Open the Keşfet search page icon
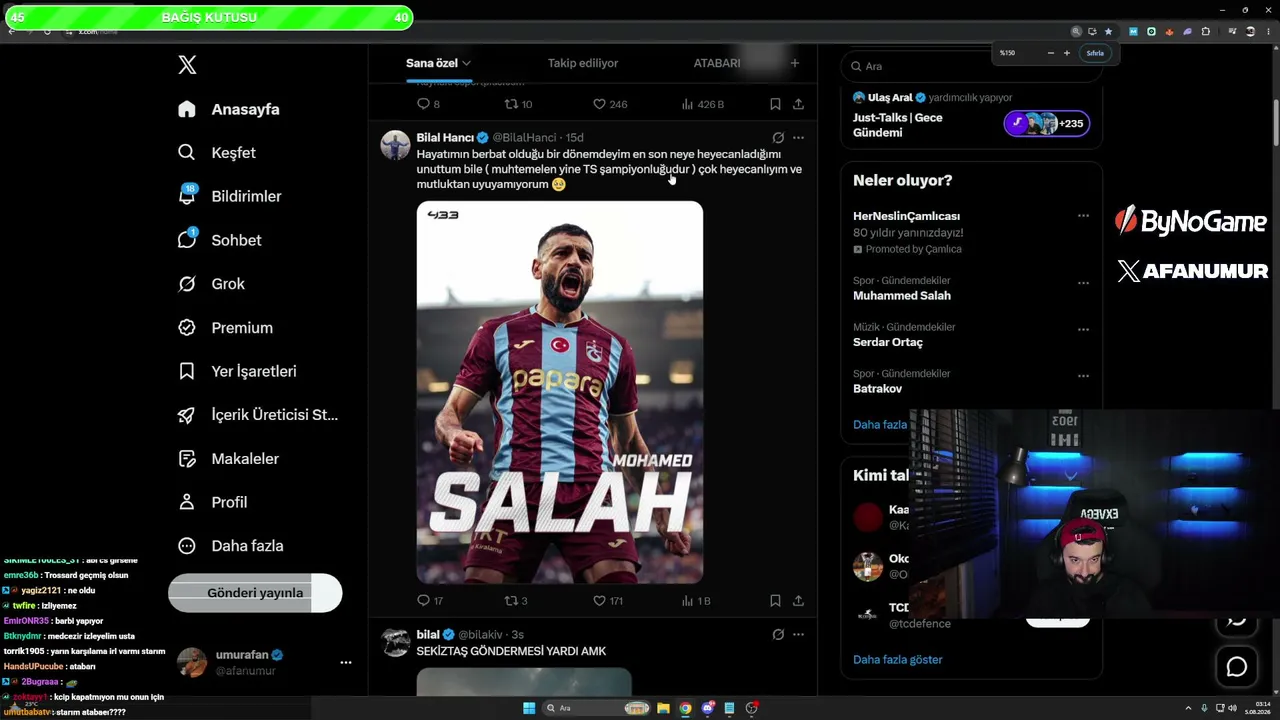The height and width of the screenshot is (720, 1280). point(187,153)
